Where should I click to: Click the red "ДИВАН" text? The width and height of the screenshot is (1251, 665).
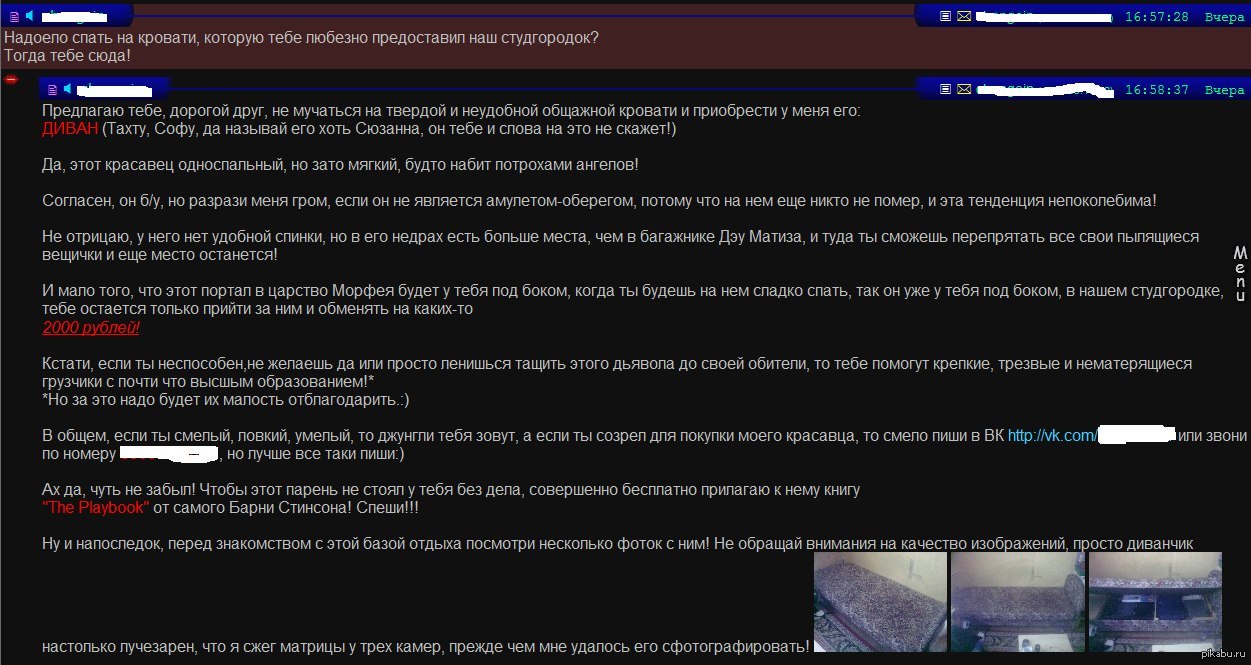tap(70, 129)
